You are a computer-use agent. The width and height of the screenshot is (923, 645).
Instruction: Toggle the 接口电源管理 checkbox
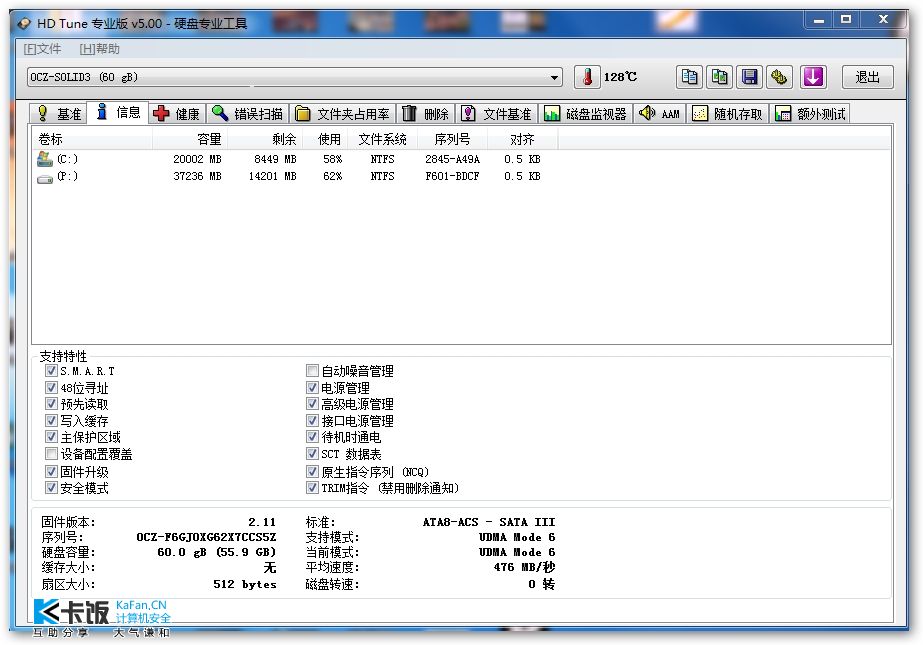pos(313,421)
